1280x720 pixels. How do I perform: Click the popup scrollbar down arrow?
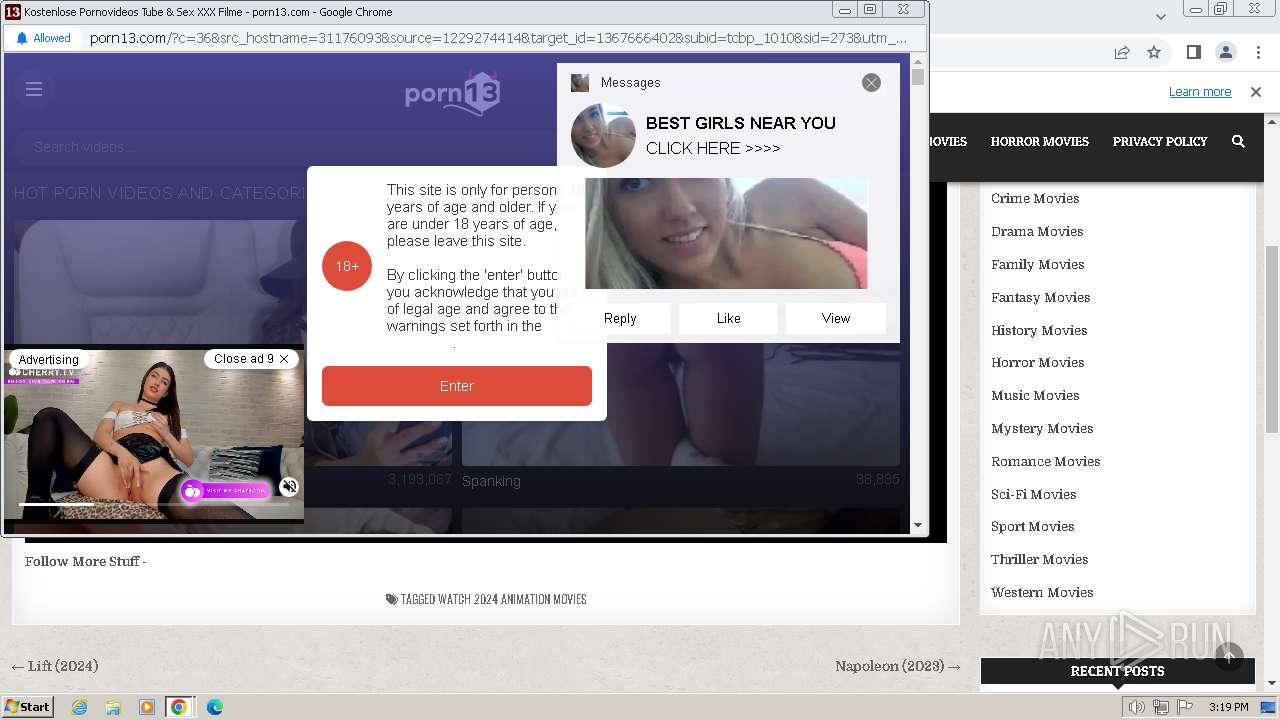[x=918, y=525]
